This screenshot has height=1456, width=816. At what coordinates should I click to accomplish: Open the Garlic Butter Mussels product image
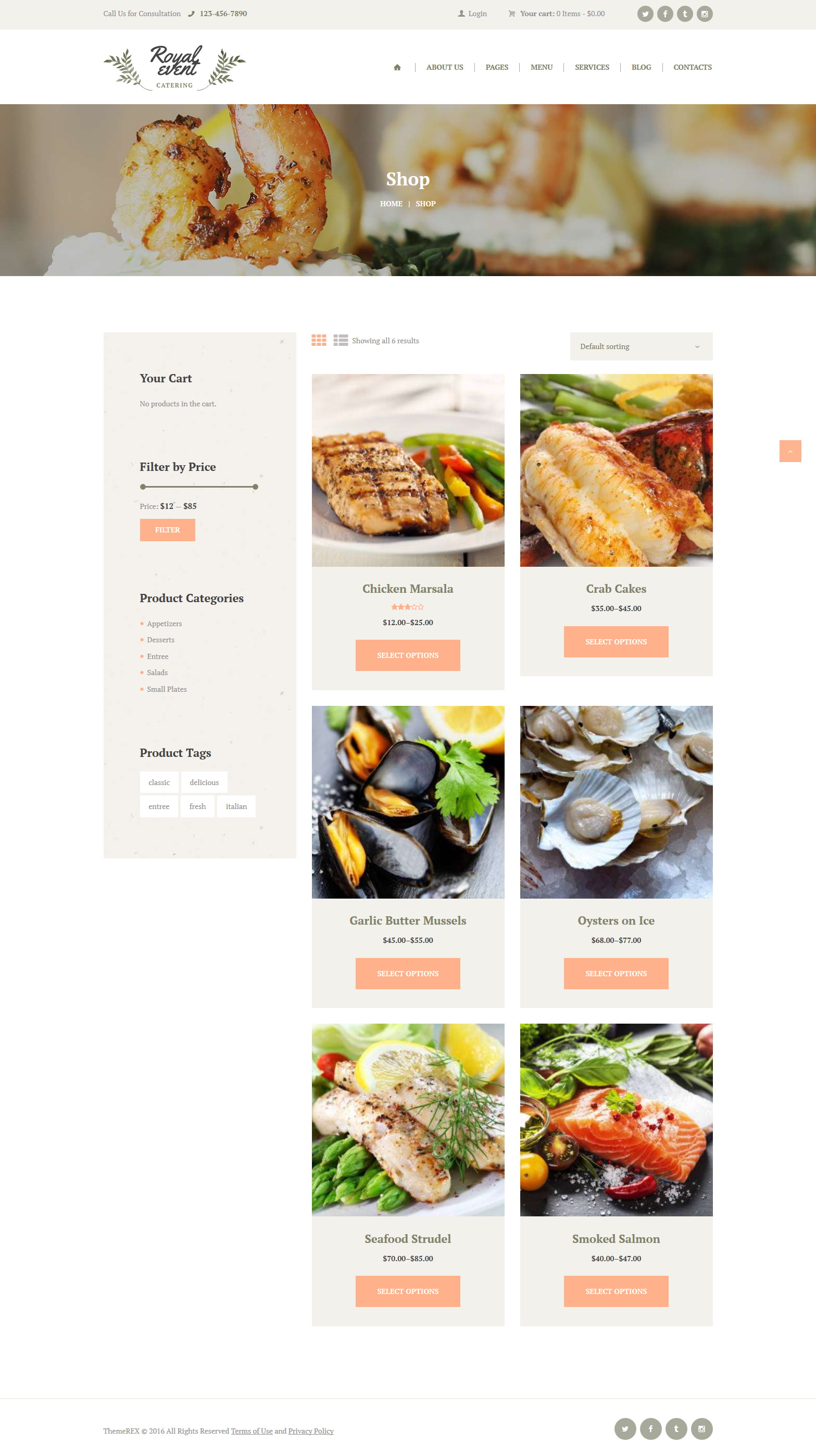[x=407, y=802]
